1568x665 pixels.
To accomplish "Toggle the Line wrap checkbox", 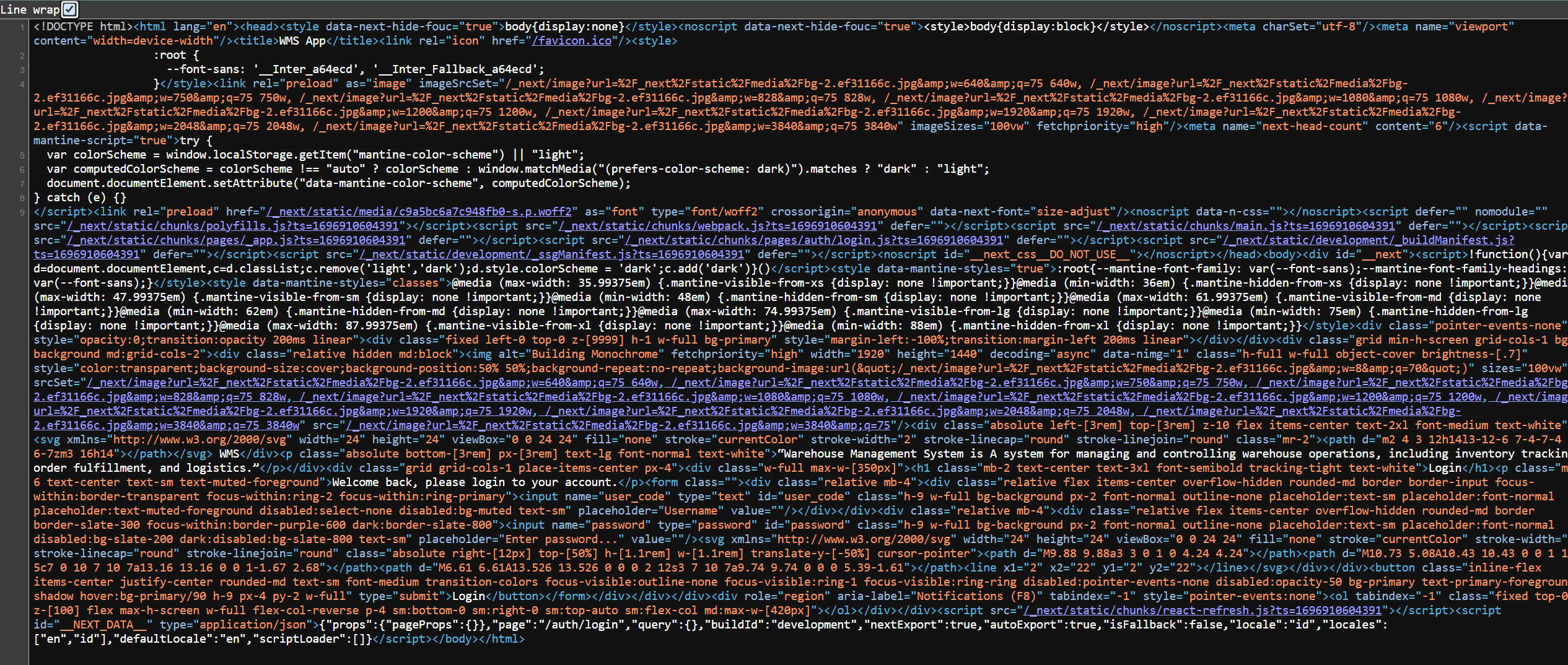I will [x=68, y=9].
